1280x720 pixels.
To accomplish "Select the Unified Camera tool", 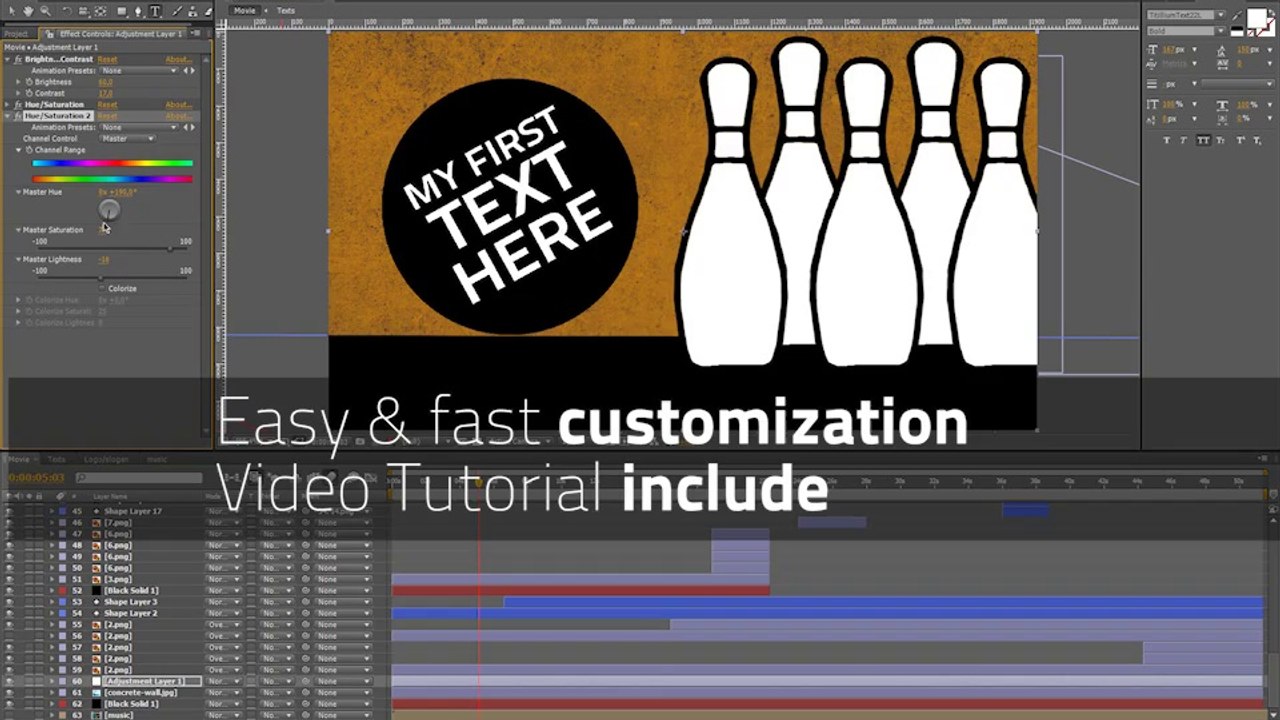I will click(x=83, y=11).
